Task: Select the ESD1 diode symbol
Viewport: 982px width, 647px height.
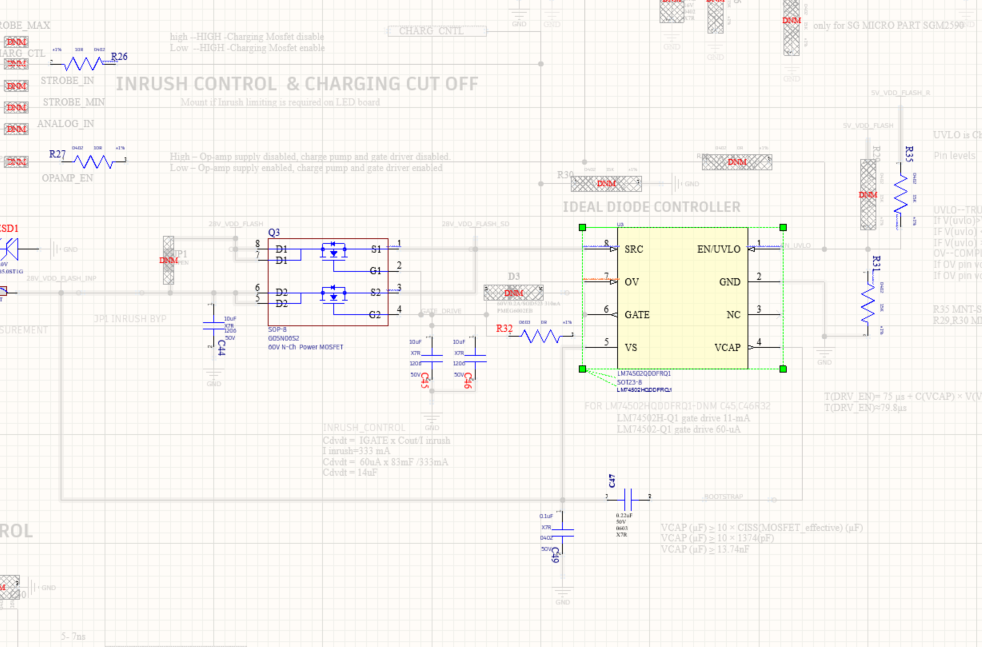Action: pyautogui.click(x=9, y=249)
